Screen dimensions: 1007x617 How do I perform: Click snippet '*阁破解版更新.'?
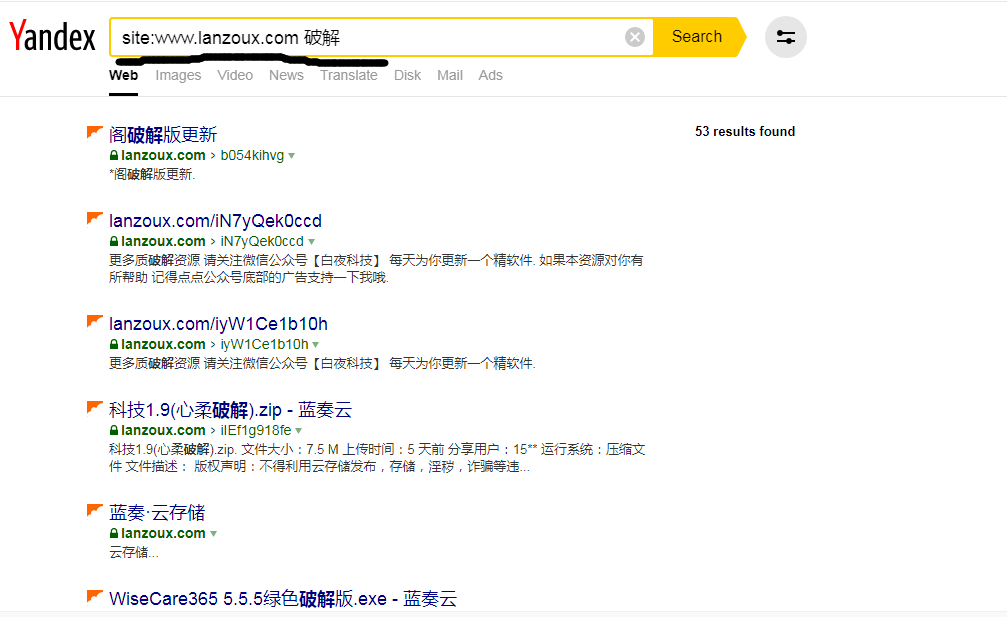point(152,175)
